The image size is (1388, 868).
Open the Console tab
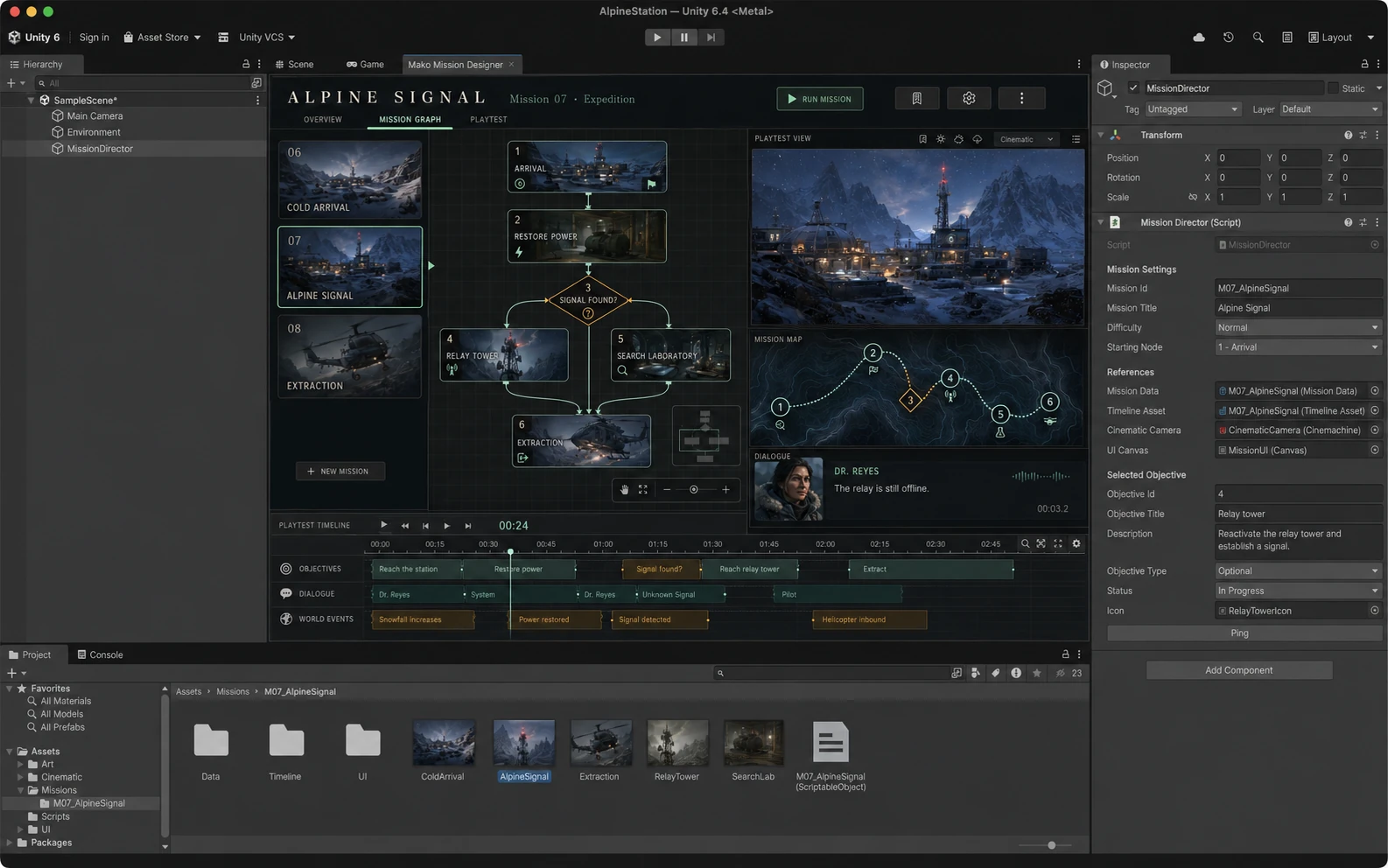pos(100,654)
